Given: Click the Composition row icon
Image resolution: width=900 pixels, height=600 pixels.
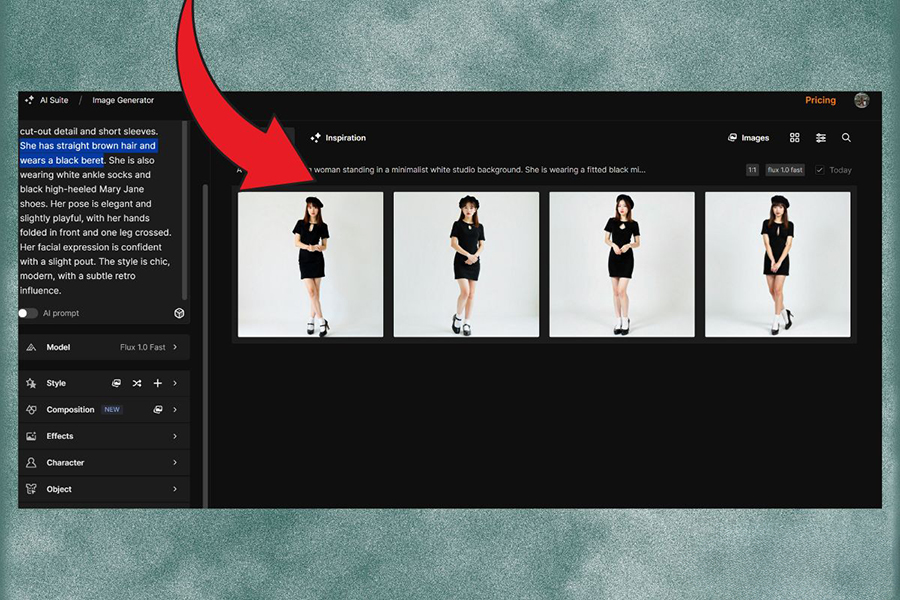Looking at the screenshot, I should [32, 409].
